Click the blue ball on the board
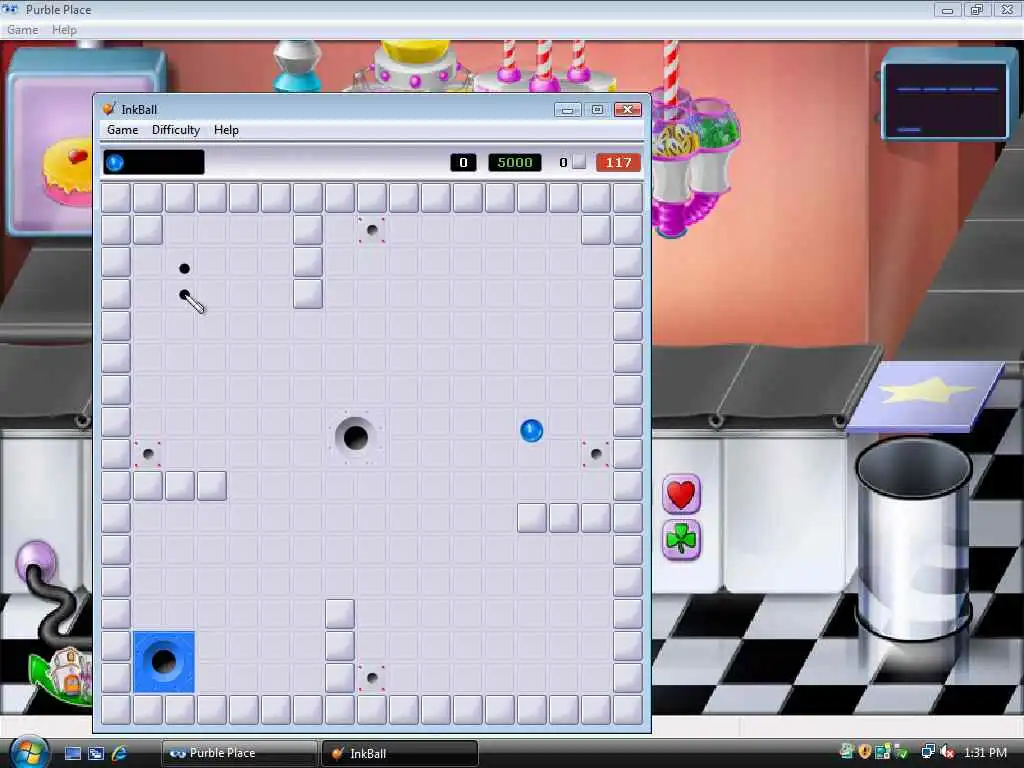 [531, 430]
